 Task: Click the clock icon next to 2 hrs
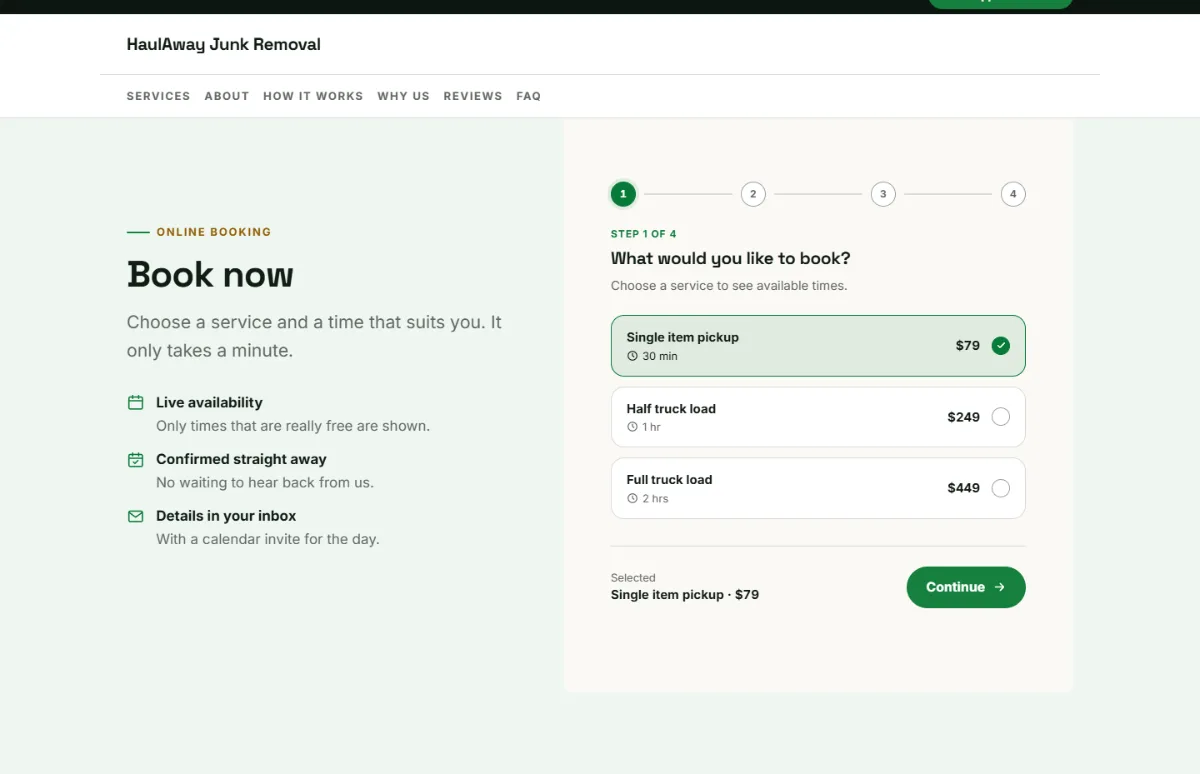tap(632, 498)
